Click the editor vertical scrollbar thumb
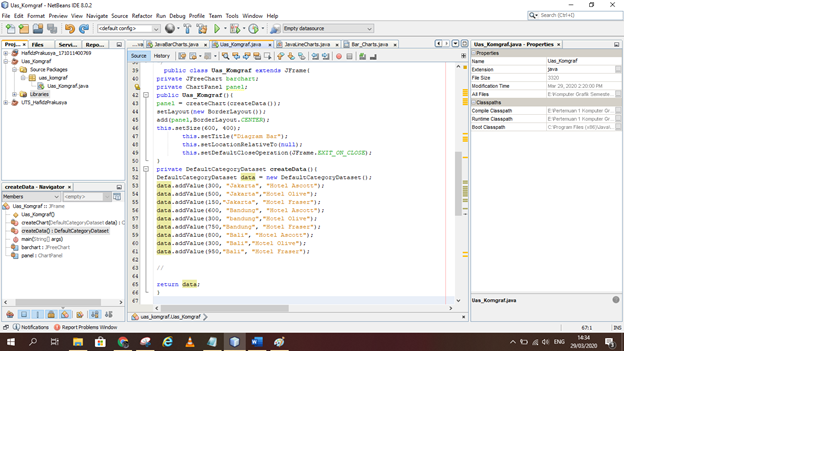819x460 pixels. click(x=458, y=184)
